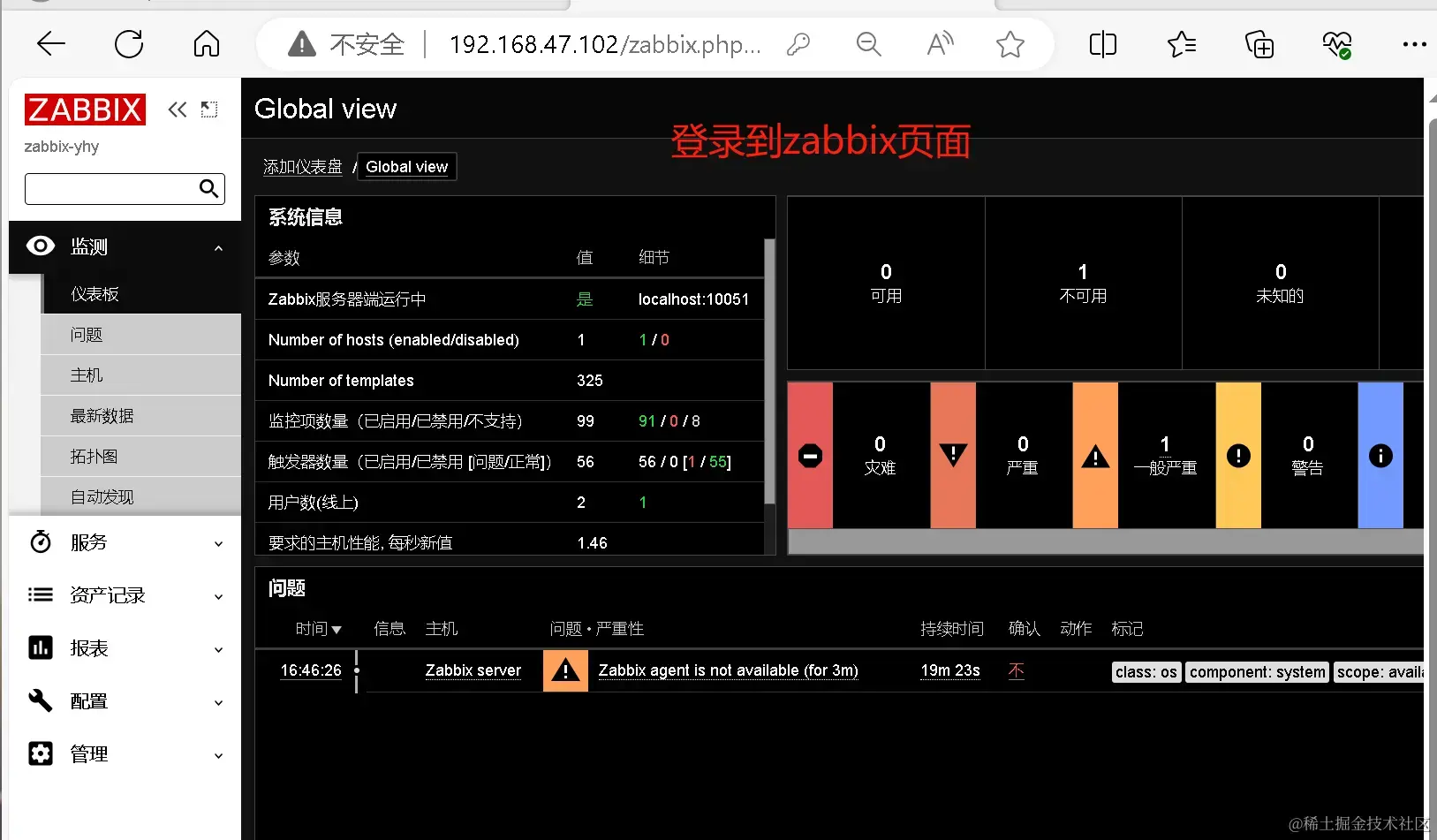This screenshot has width=1437, height=840.
Task: Open the browser settings ellipsis menu
Action: (x=1414, y=44)
